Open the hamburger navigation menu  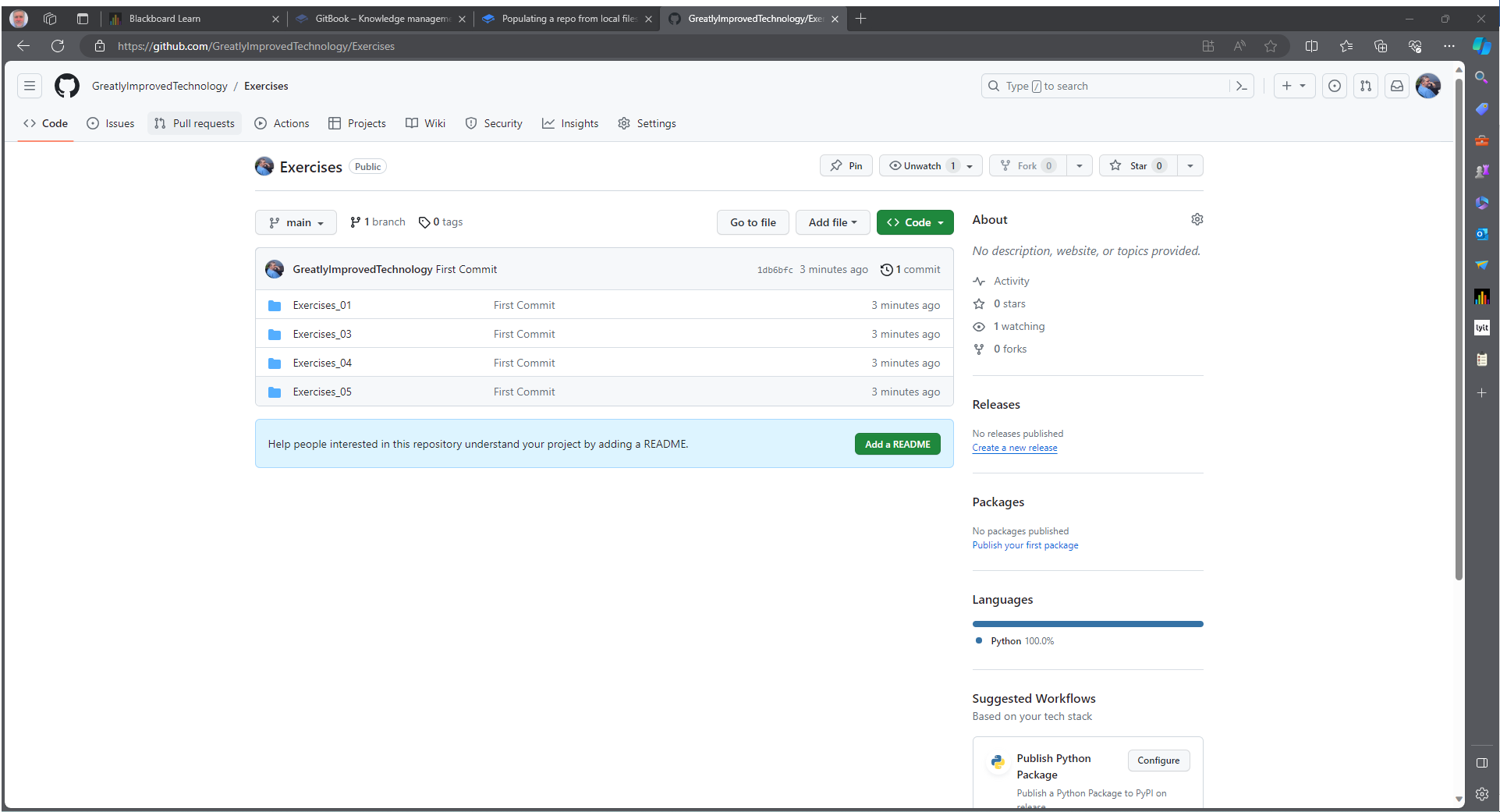click(x=30, y=86)
